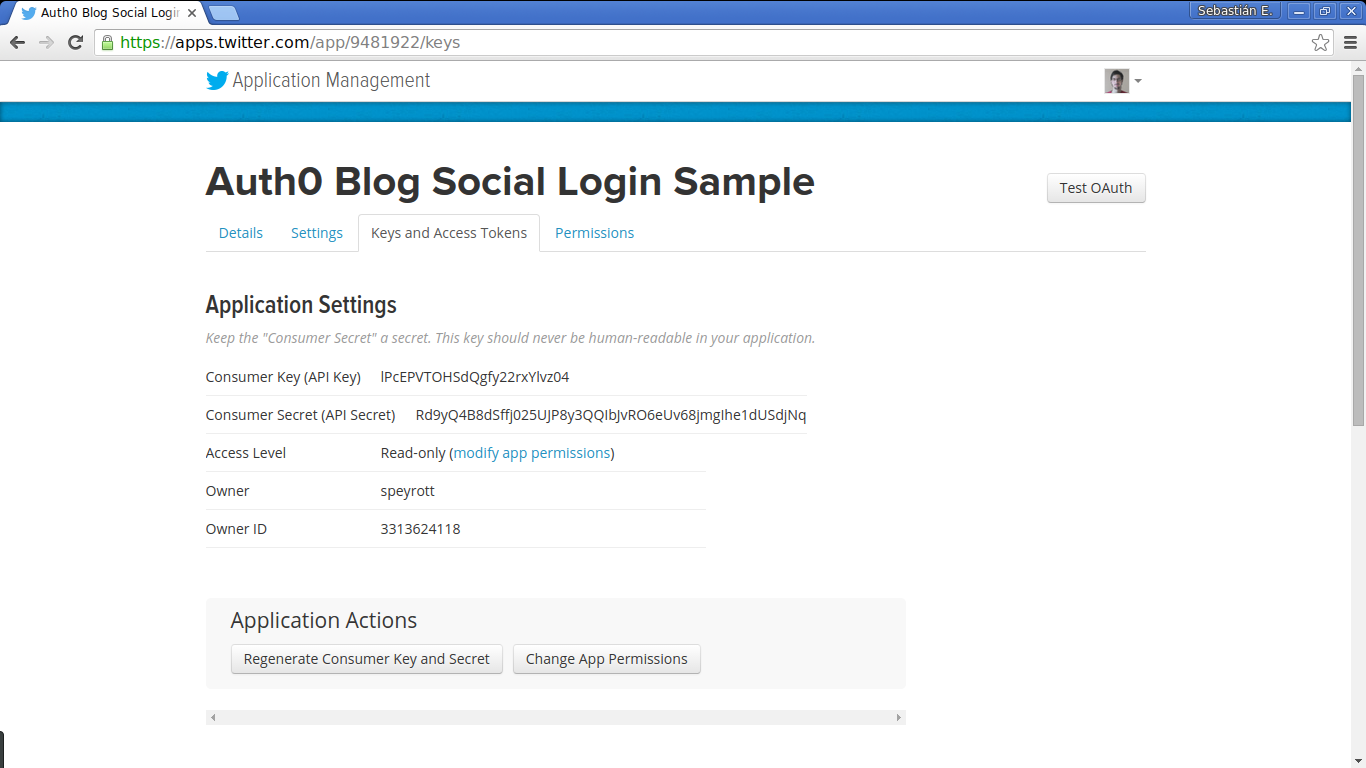
Task: Click the owner name speyrott
Action: pyautogui.click(x=408, y=491)
